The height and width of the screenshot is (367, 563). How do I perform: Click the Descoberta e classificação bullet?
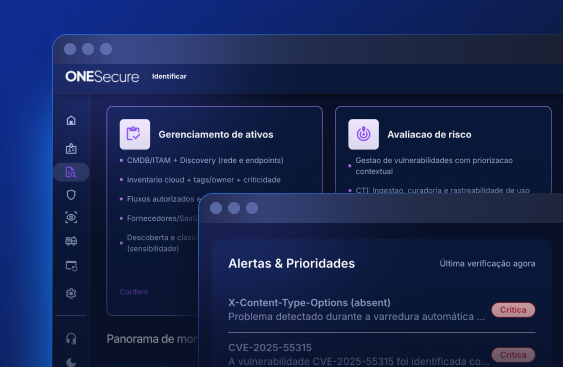[x=162, y=243]
